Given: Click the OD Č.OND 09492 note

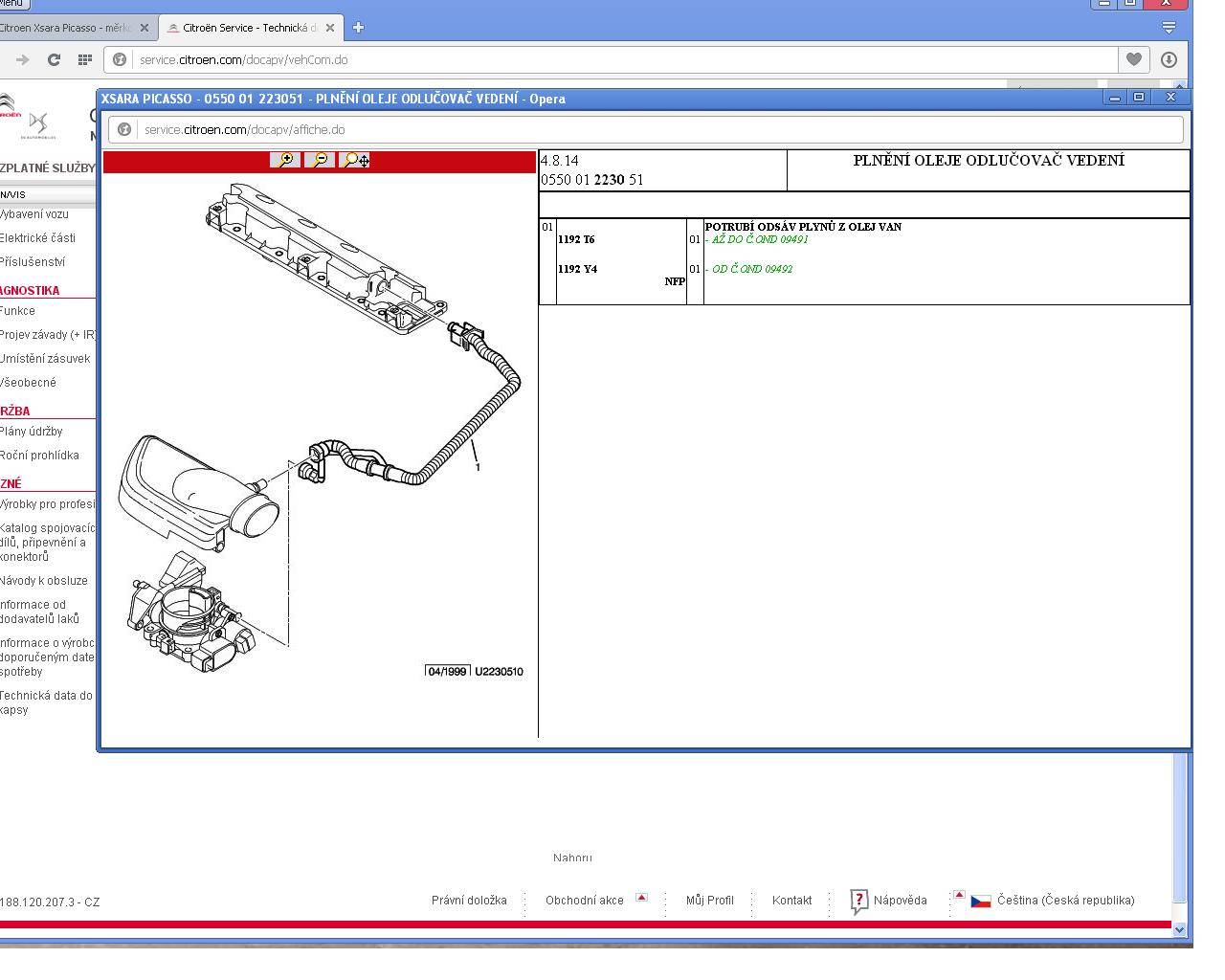Looking at the screenshot, I should 751,269.
